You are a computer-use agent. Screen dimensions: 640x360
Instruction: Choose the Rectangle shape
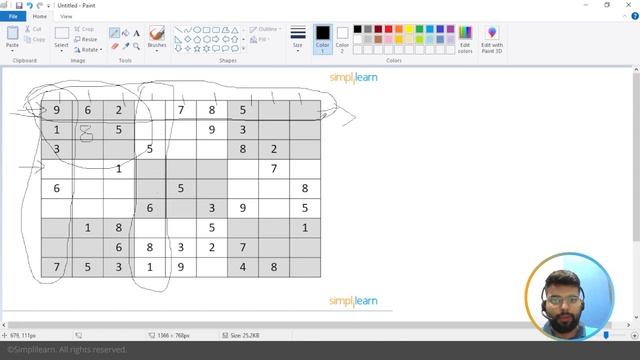207,30
